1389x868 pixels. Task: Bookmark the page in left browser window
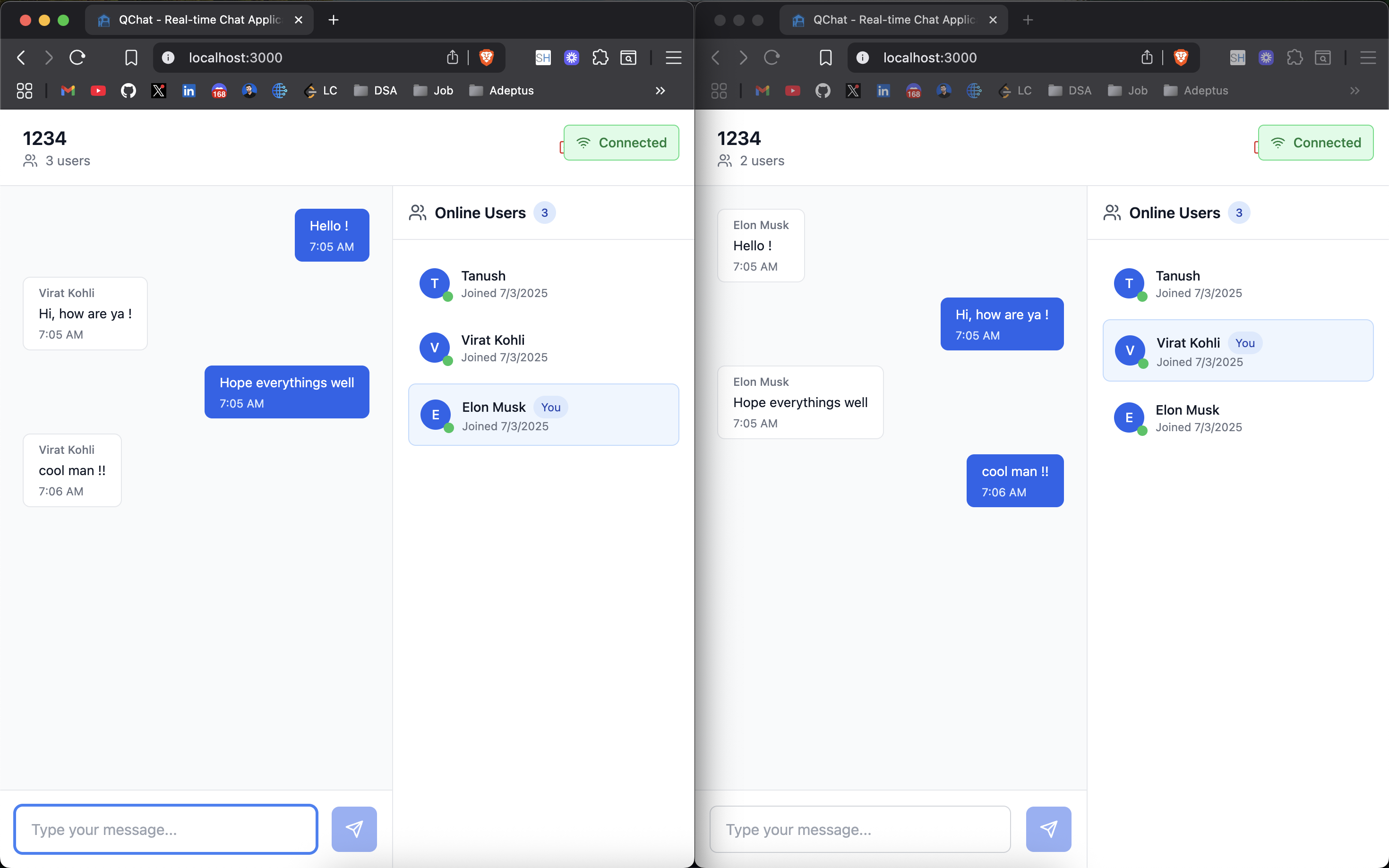(131, 58)
